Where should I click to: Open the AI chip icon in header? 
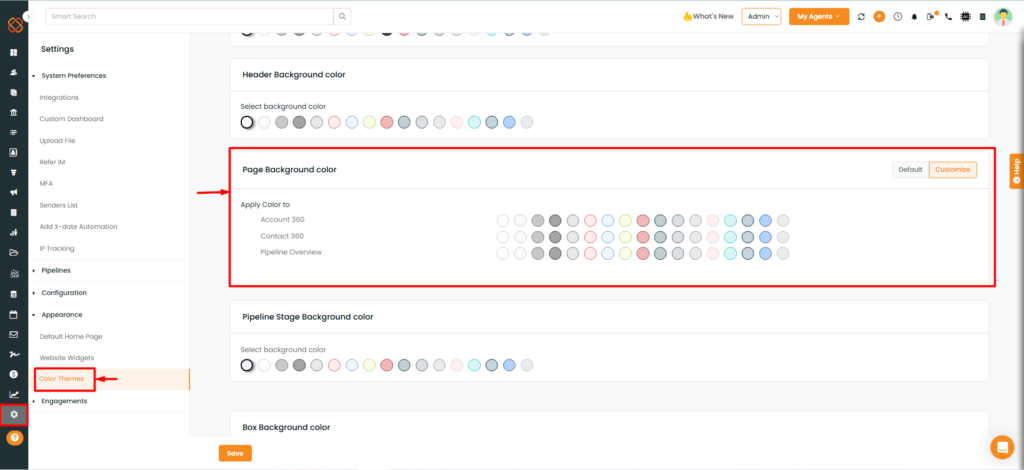965,16
